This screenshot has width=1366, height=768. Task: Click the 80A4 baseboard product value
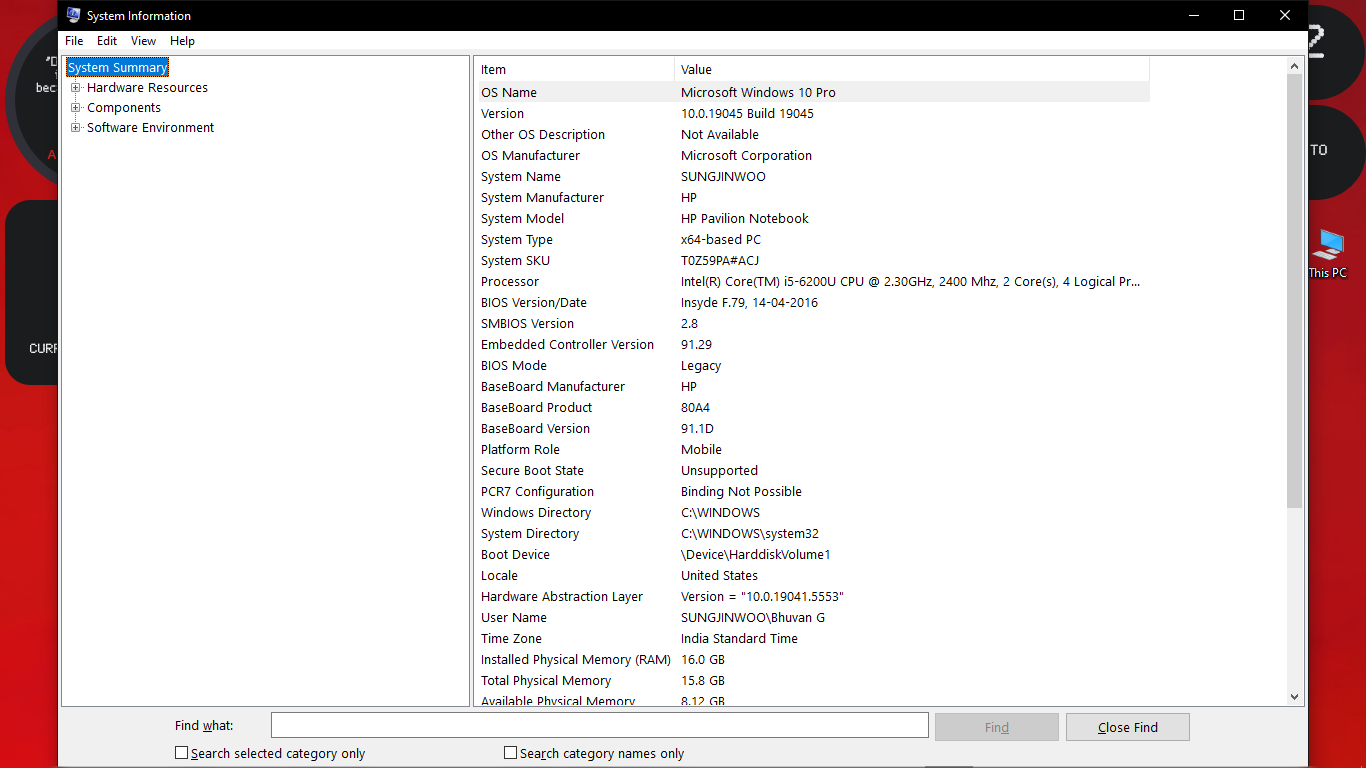pos(696,407)
